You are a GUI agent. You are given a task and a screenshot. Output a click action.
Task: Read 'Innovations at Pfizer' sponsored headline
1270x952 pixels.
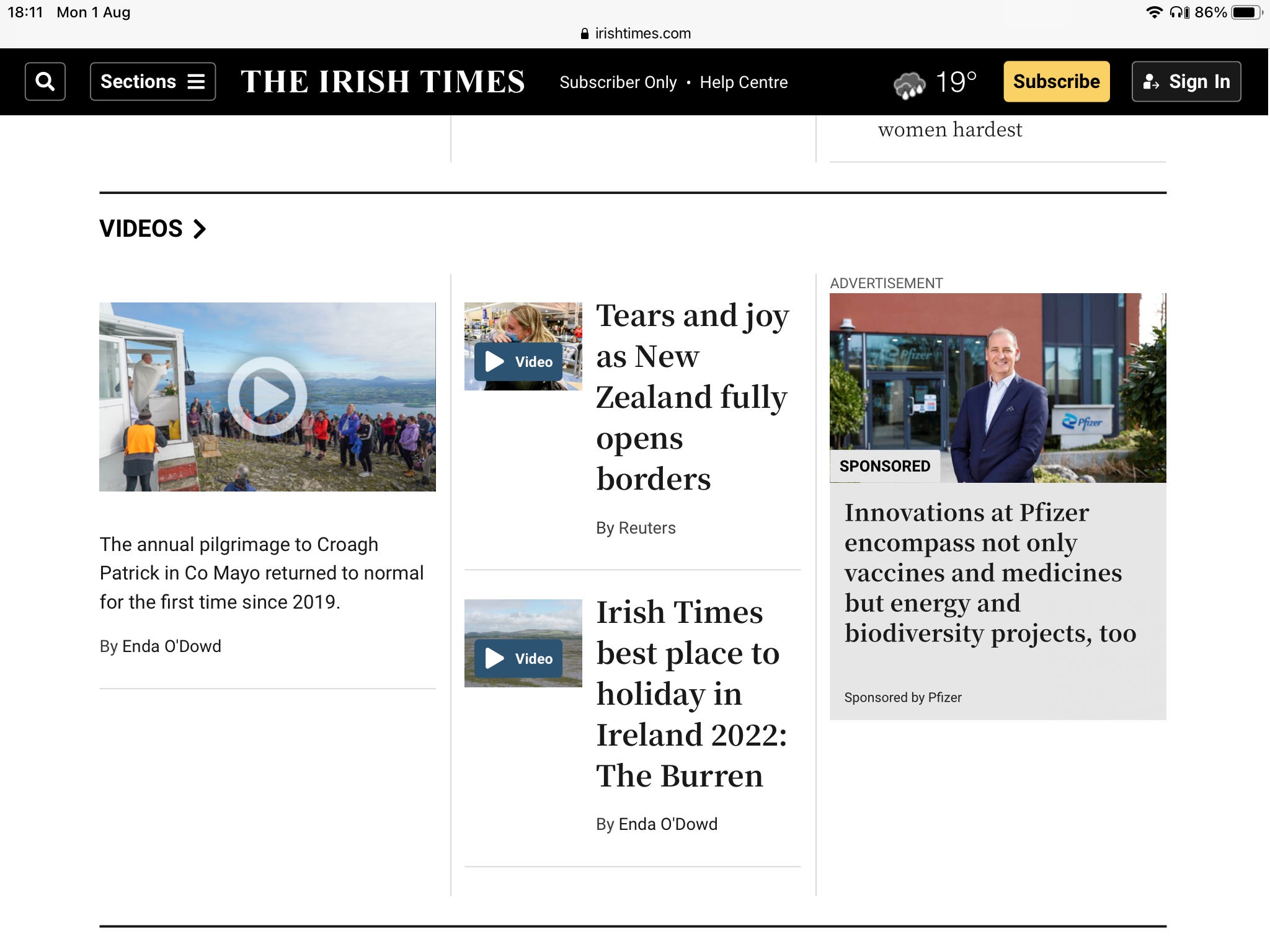pyautogui.click(x=990, y=573)
